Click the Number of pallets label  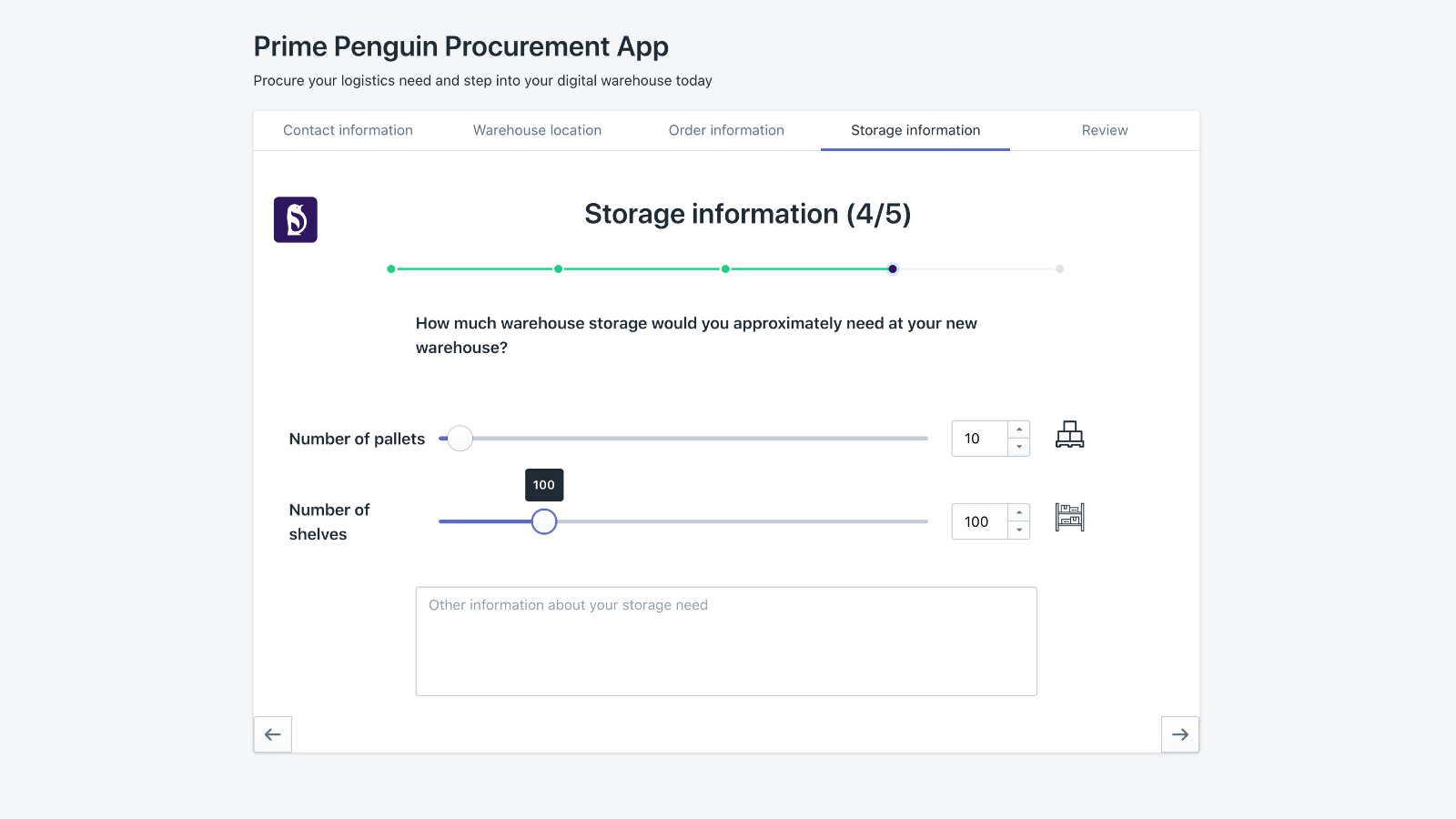(357, 439)
